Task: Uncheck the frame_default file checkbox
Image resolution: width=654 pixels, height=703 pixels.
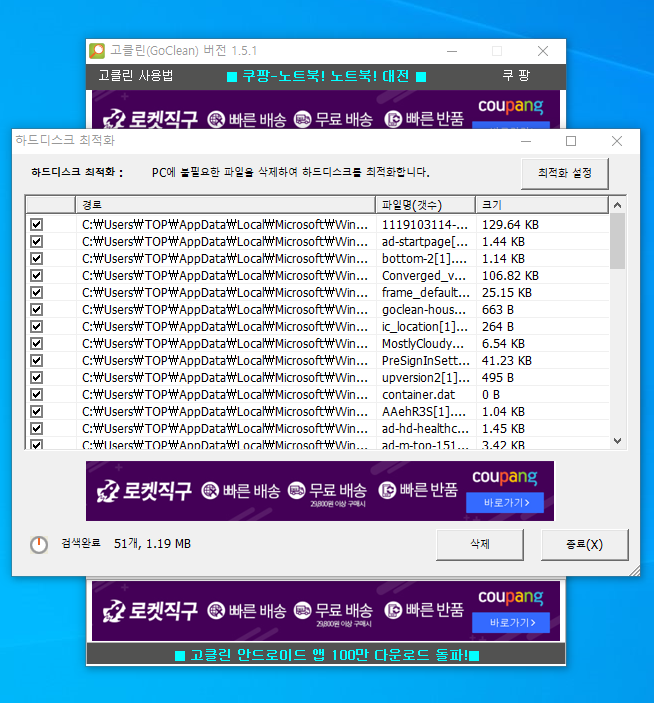Action: click(36, 292)
